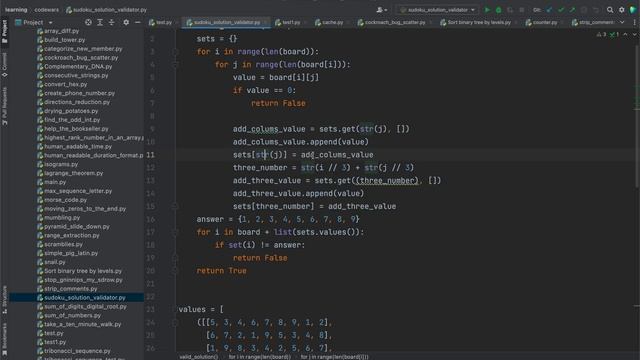Open morse_code.py in project tree
The image size is (640, 360).
tap(65, 200)
